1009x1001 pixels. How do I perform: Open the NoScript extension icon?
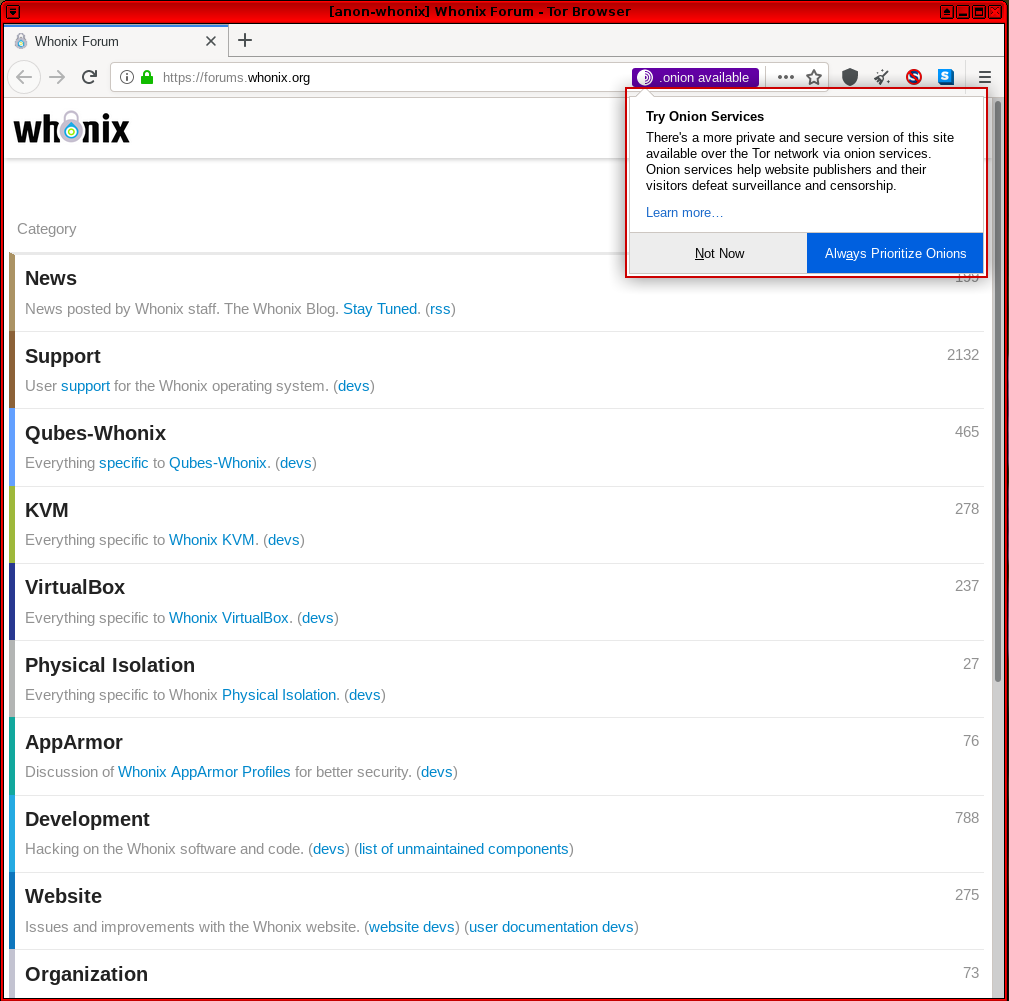tap(914, 77)
